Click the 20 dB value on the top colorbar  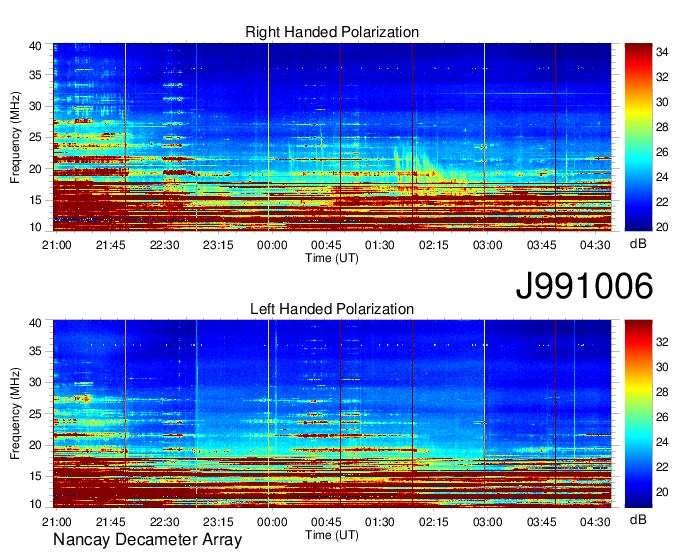pos(662,227)
